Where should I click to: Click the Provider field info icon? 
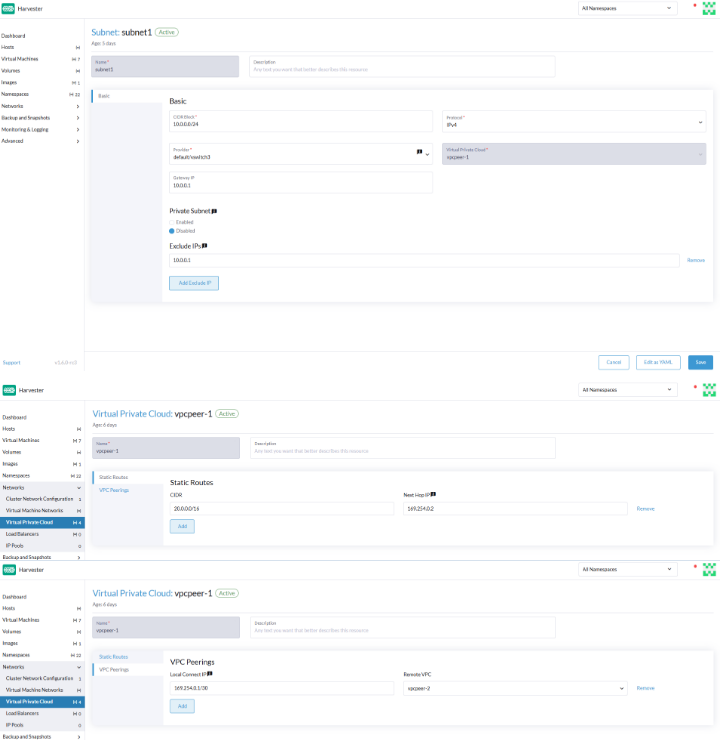(x=419, y=152)
